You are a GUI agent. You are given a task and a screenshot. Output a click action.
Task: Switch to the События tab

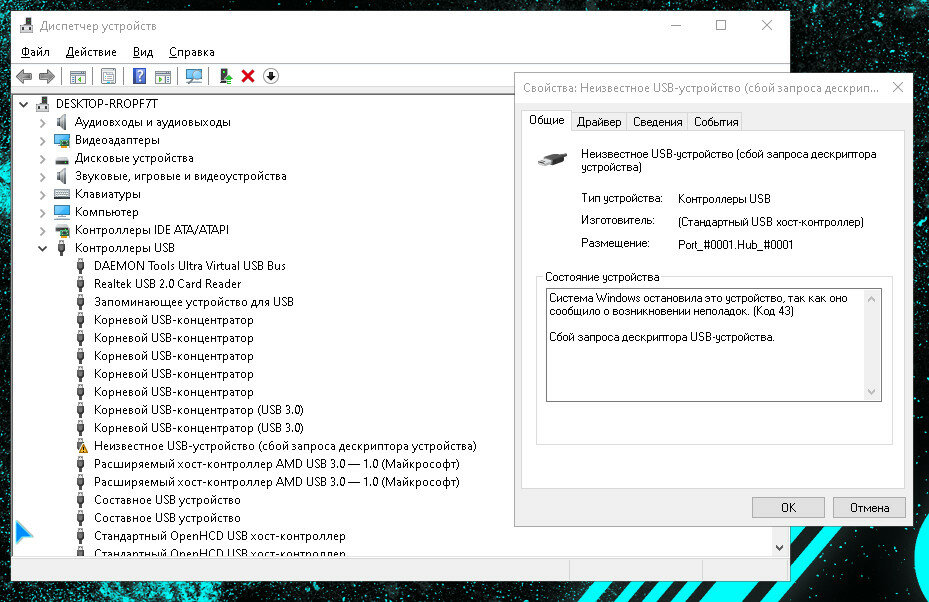(x=716, y=122)
